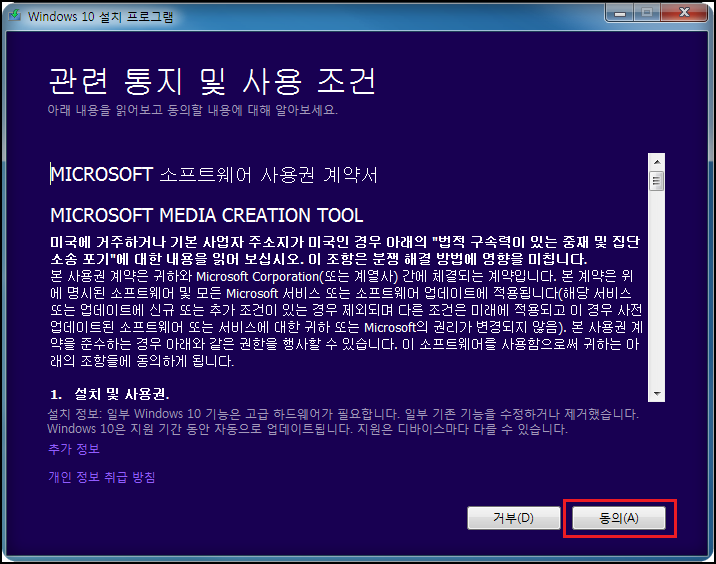Viewport: 716px width, 564px height.
Task: Click heading 'MICROSOFT 소프트웨어 사용권 계약서'
Action: 214,174
